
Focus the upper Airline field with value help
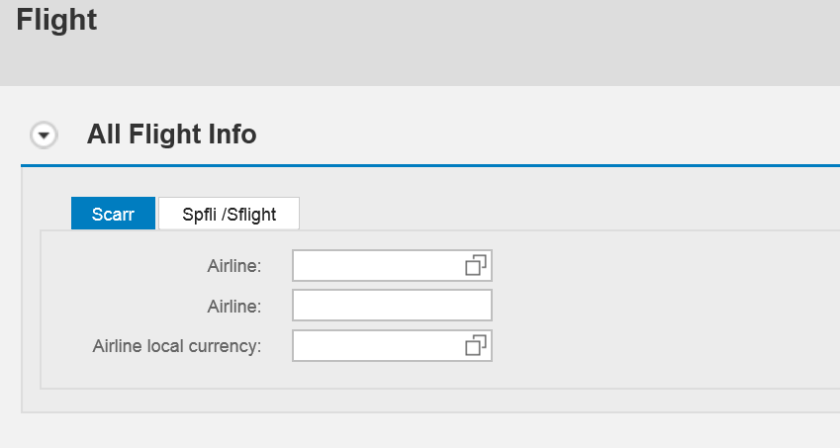click(377, 265)
